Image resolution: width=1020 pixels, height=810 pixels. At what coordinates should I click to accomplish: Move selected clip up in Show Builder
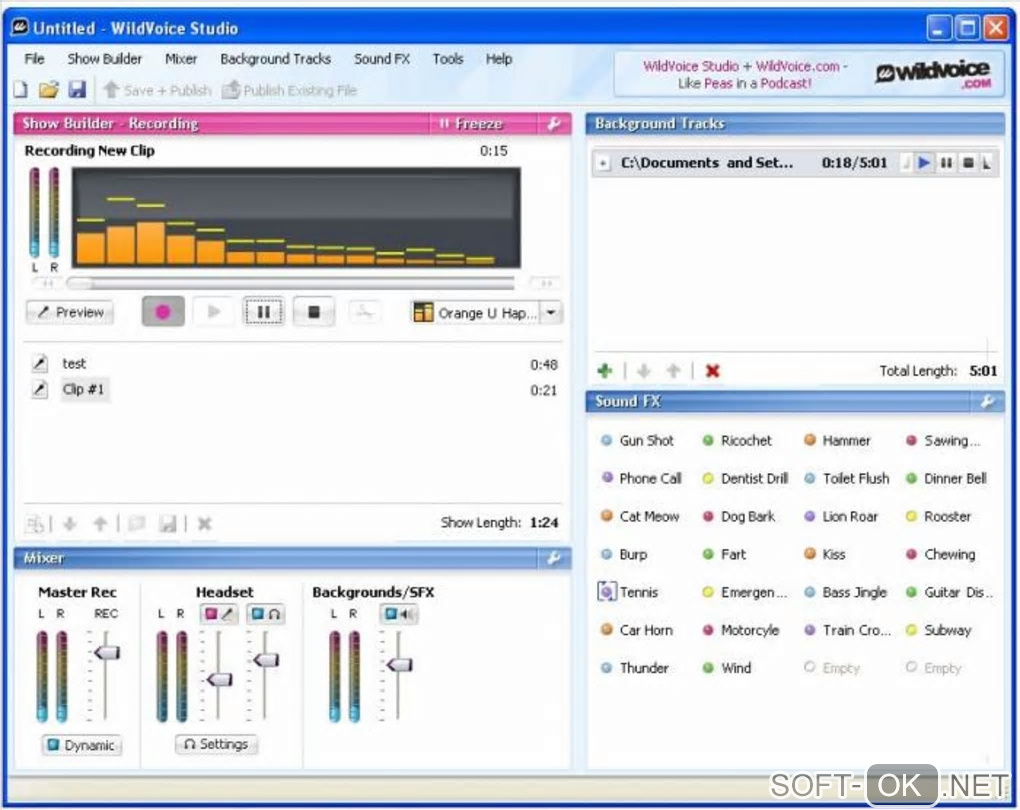100,523
